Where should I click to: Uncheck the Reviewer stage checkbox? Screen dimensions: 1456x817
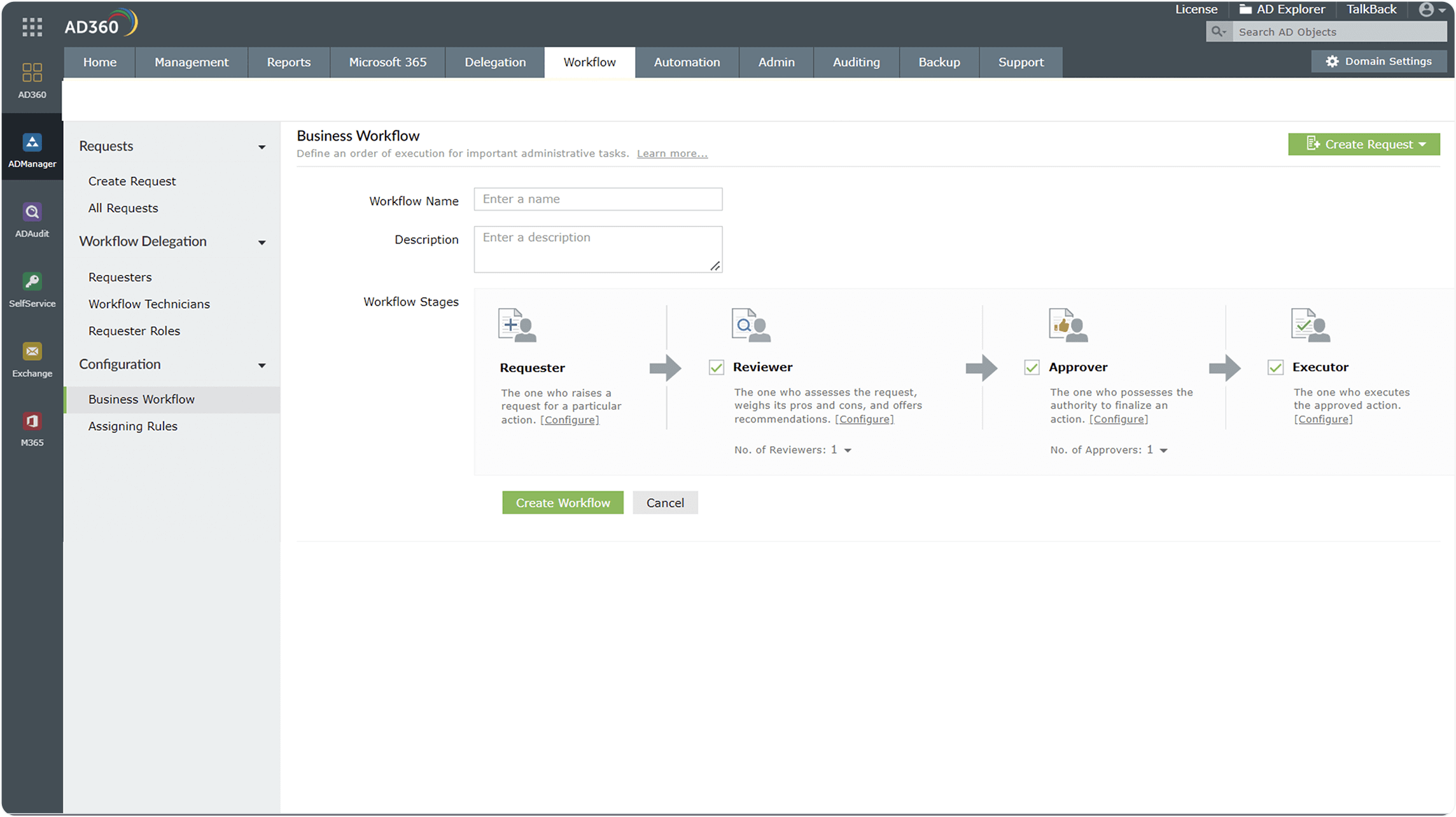click(x=716, y=367)
